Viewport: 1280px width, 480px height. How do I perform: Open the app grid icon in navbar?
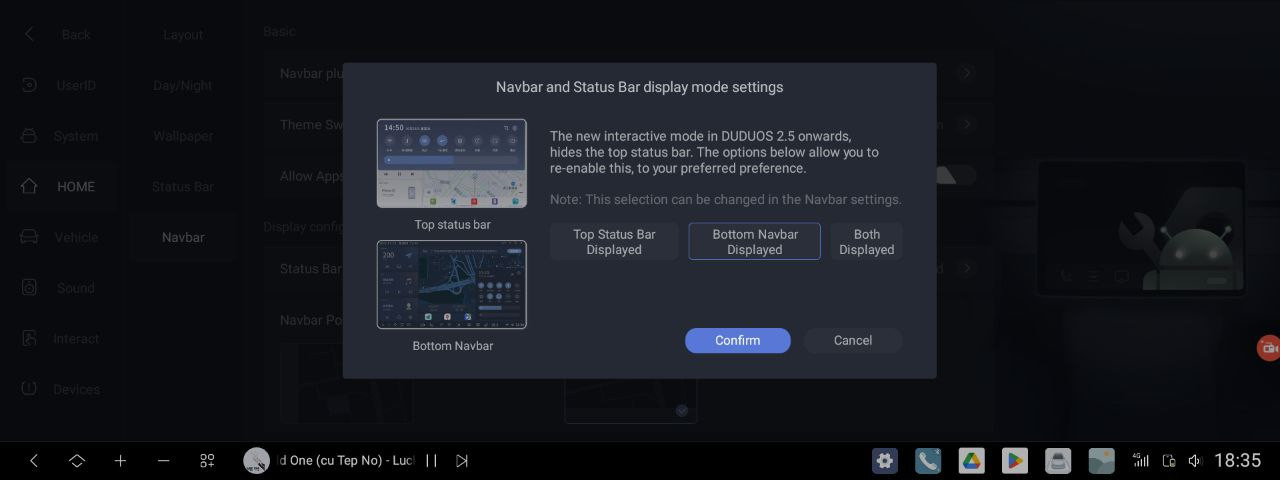207,461
